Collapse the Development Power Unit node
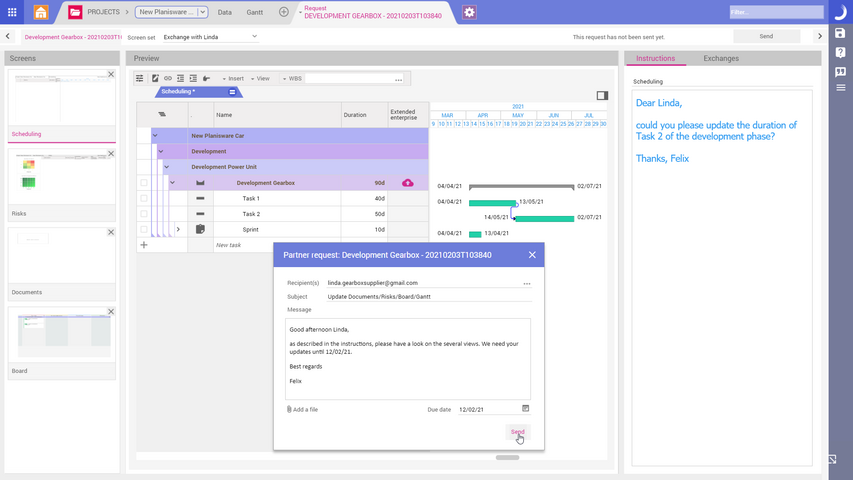This screenshot has width=853, height=480. [166, 167]
